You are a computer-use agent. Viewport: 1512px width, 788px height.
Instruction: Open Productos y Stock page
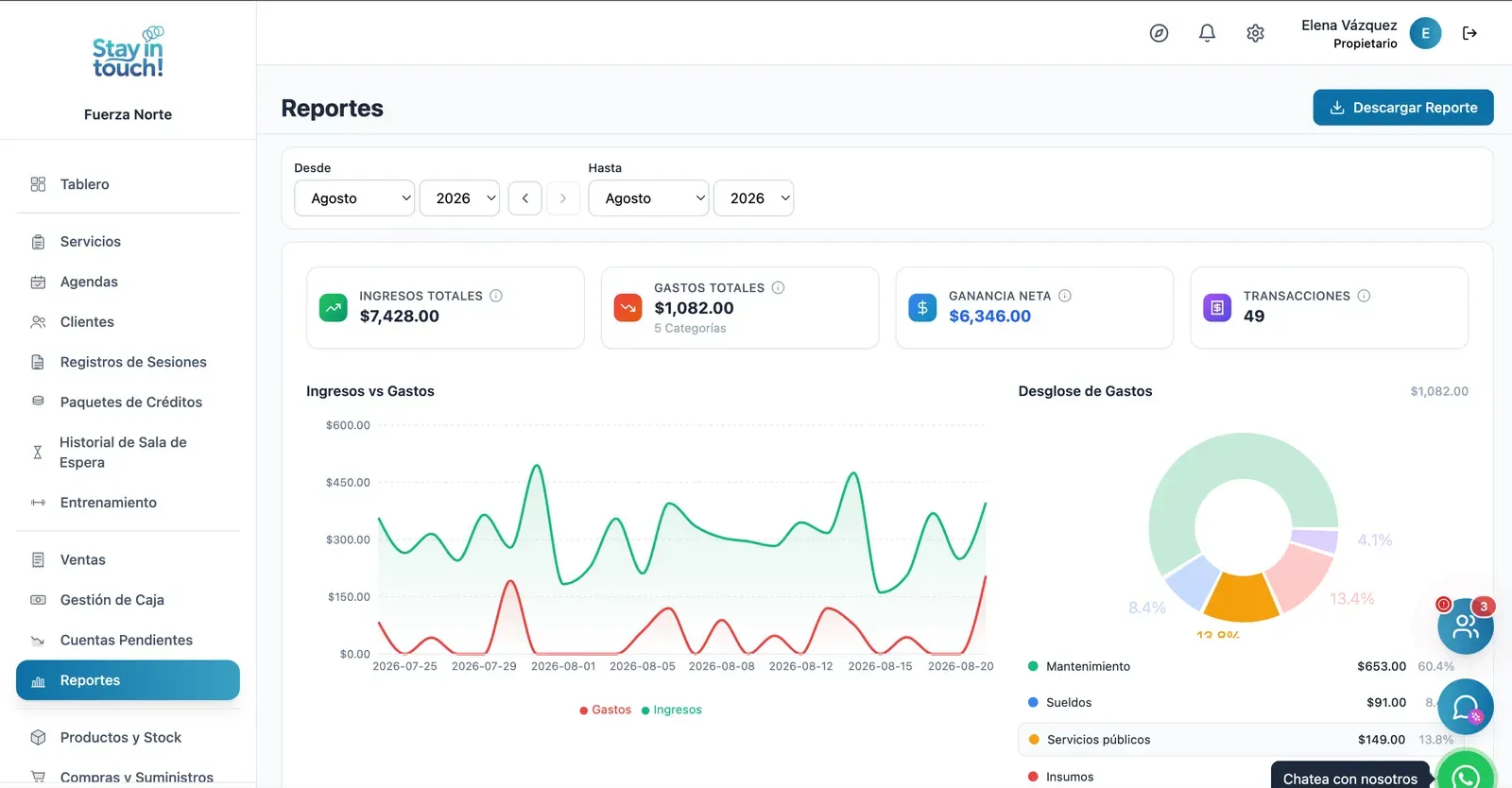128,737
